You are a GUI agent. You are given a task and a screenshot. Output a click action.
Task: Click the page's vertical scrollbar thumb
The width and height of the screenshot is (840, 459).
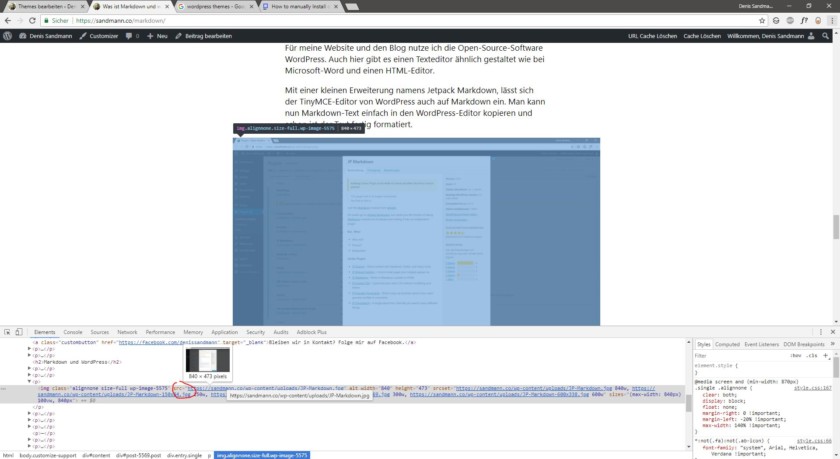click(x=836, y=225)
